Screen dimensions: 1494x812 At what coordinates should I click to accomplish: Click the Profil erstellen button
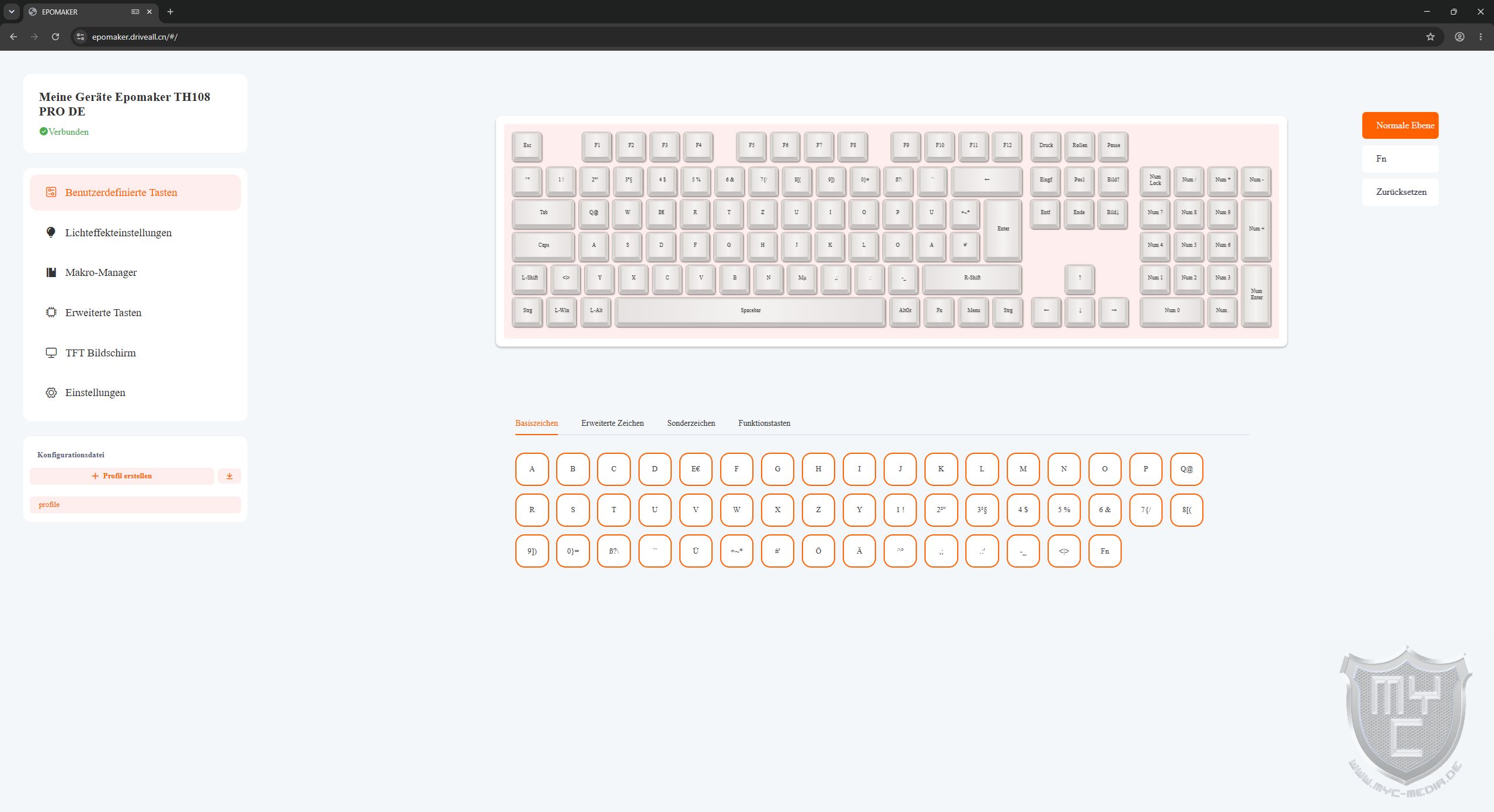click(122, 476)
